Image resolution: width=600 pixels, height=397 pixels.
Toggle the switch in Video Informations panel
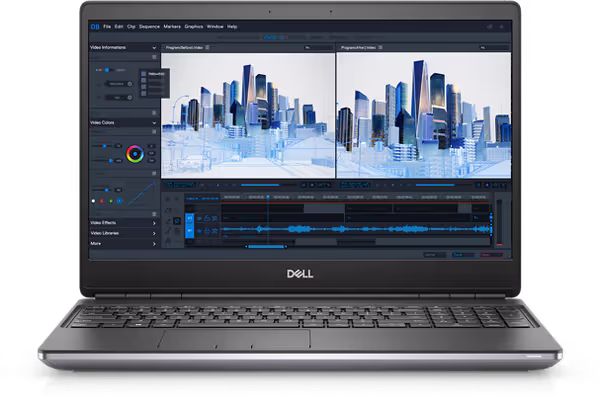pyautogui.click(x=108, y=70)
